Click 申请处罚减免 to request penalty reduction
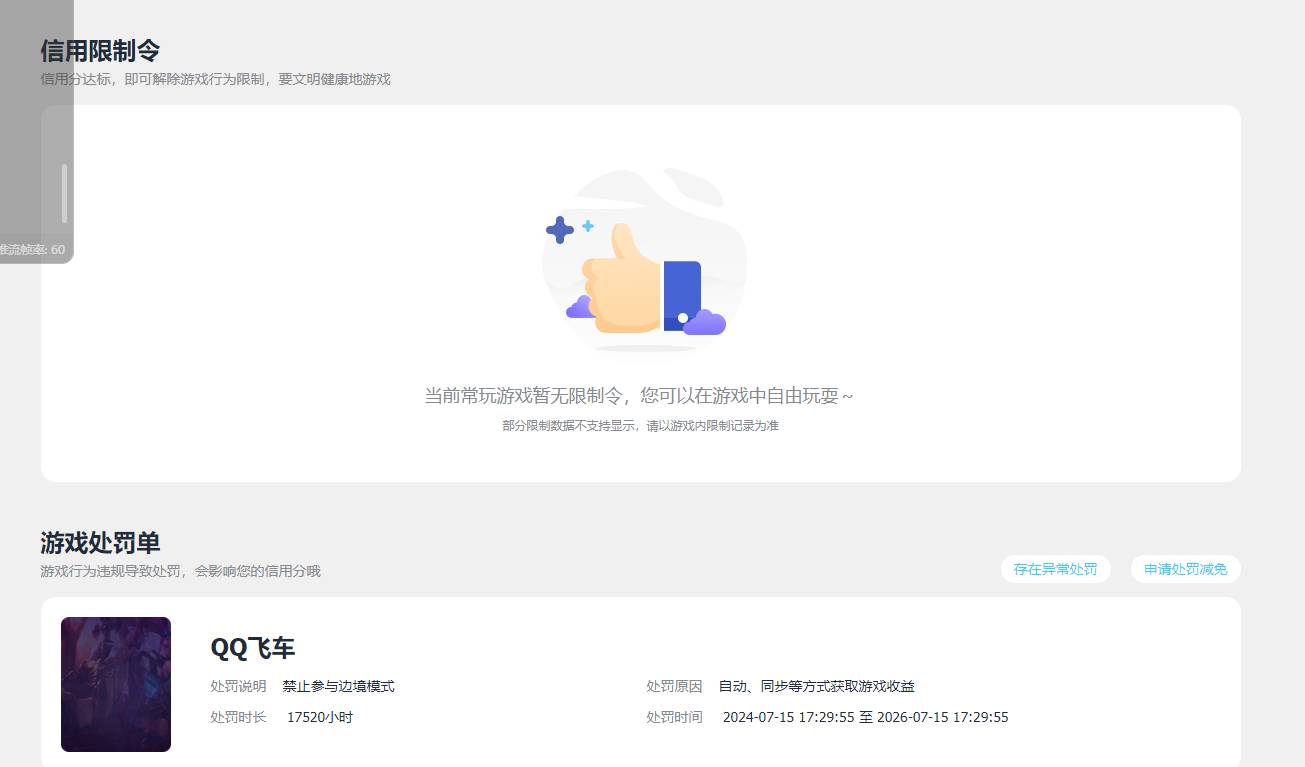Screen dimensions: 1305x767 1185,568
